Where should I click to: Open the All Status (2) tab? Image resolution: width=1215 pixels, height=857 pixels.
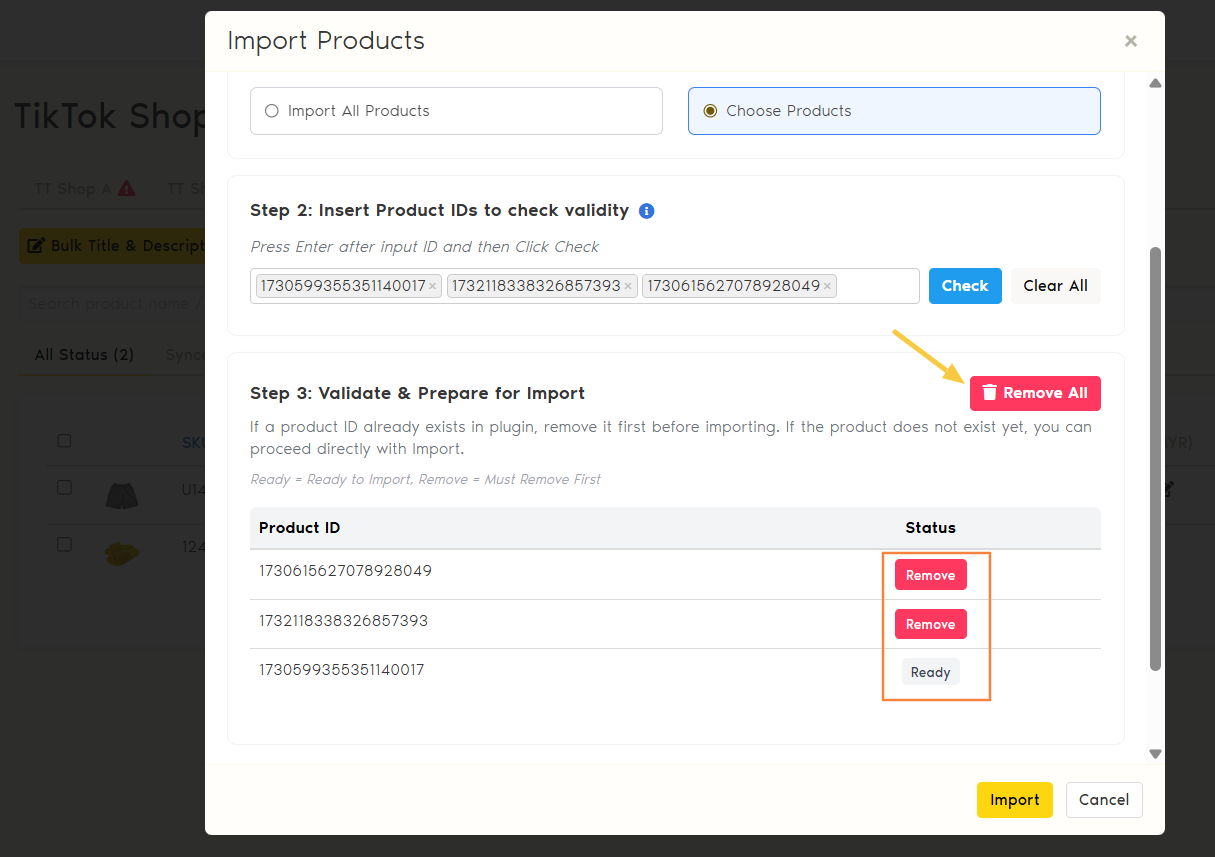[84, 355]
